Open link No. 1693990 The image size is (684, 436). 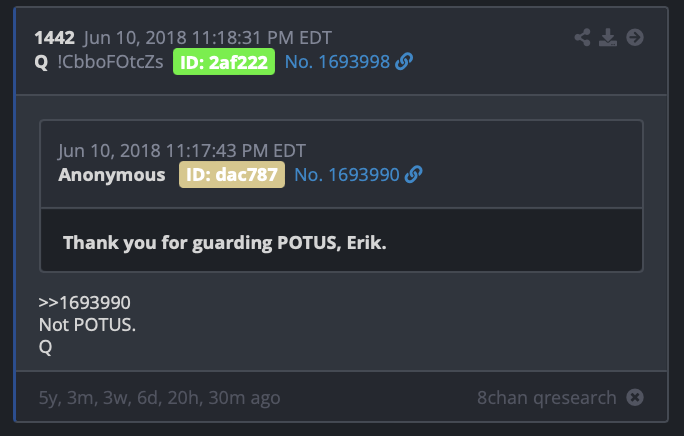(347, 175)
